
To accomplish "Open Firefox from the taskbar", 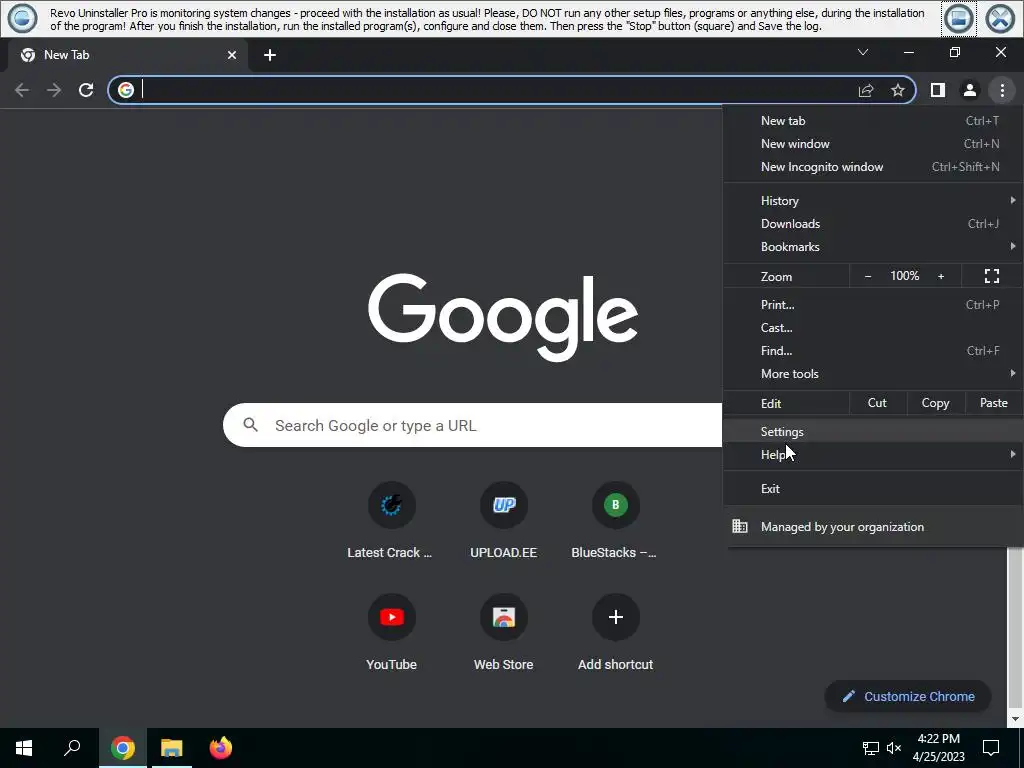I will click(x=221, y=748).
